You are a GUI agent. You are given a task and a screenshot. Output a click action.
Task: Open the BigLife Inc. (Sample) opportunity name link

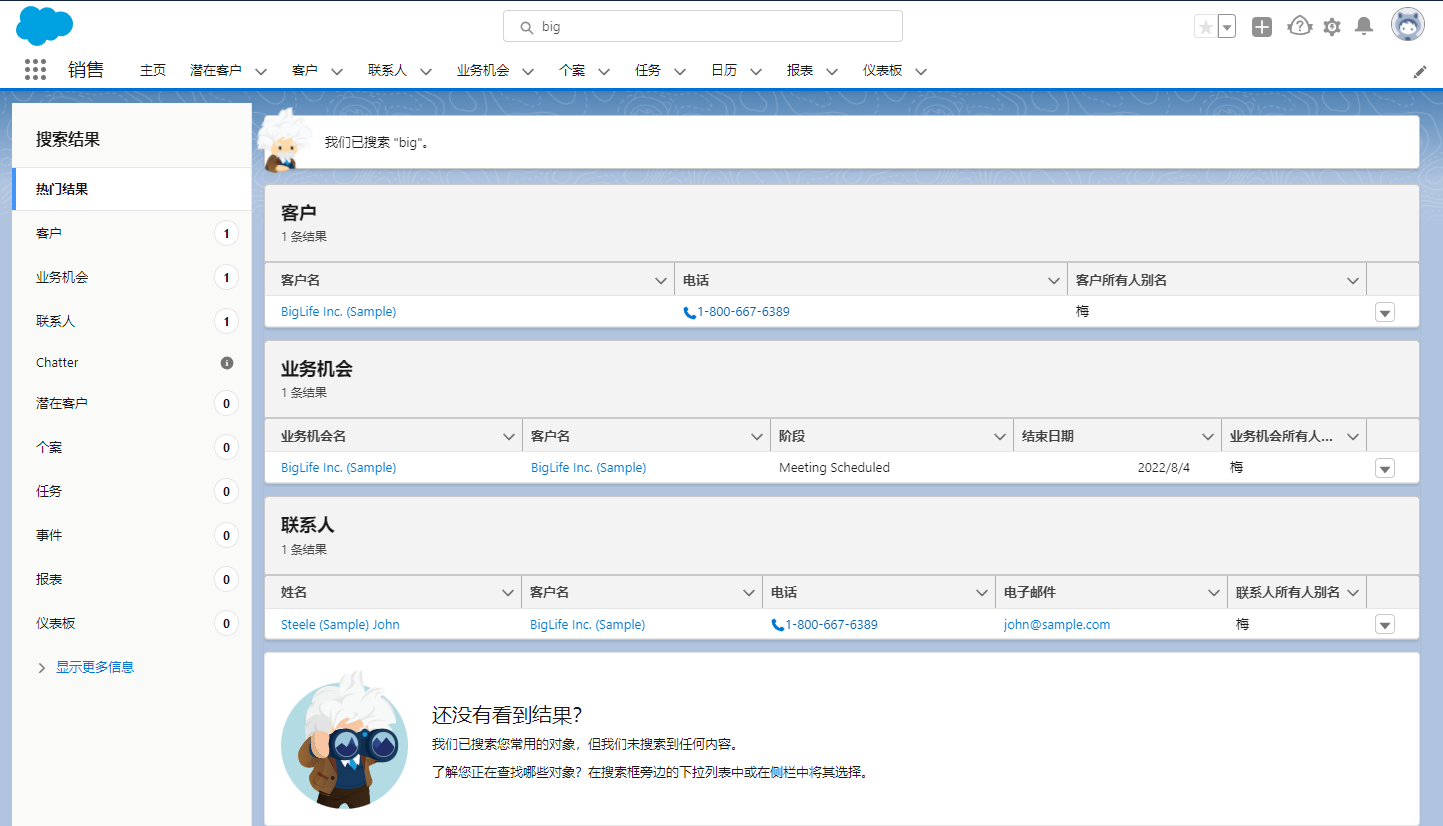[338, 468]
